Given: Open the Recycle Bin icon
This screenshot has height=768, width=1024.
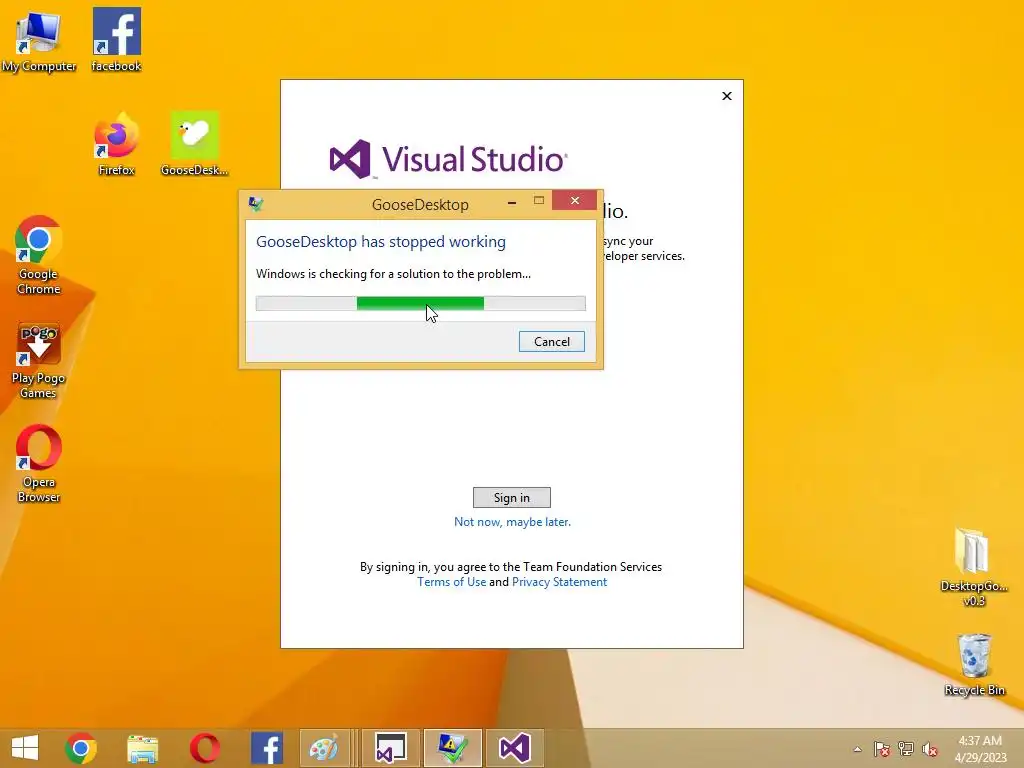Looking at the screenshot, I should 974,665.
